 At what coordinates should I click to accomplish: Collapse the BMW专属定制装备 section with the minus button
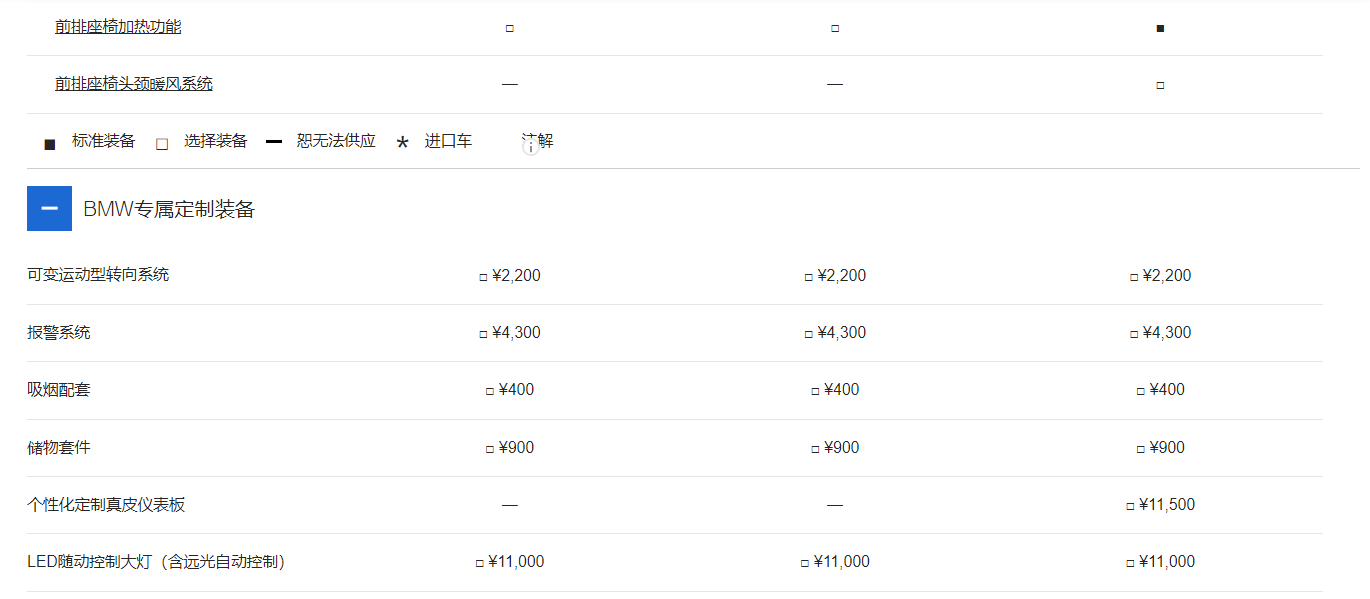(49, 209)
